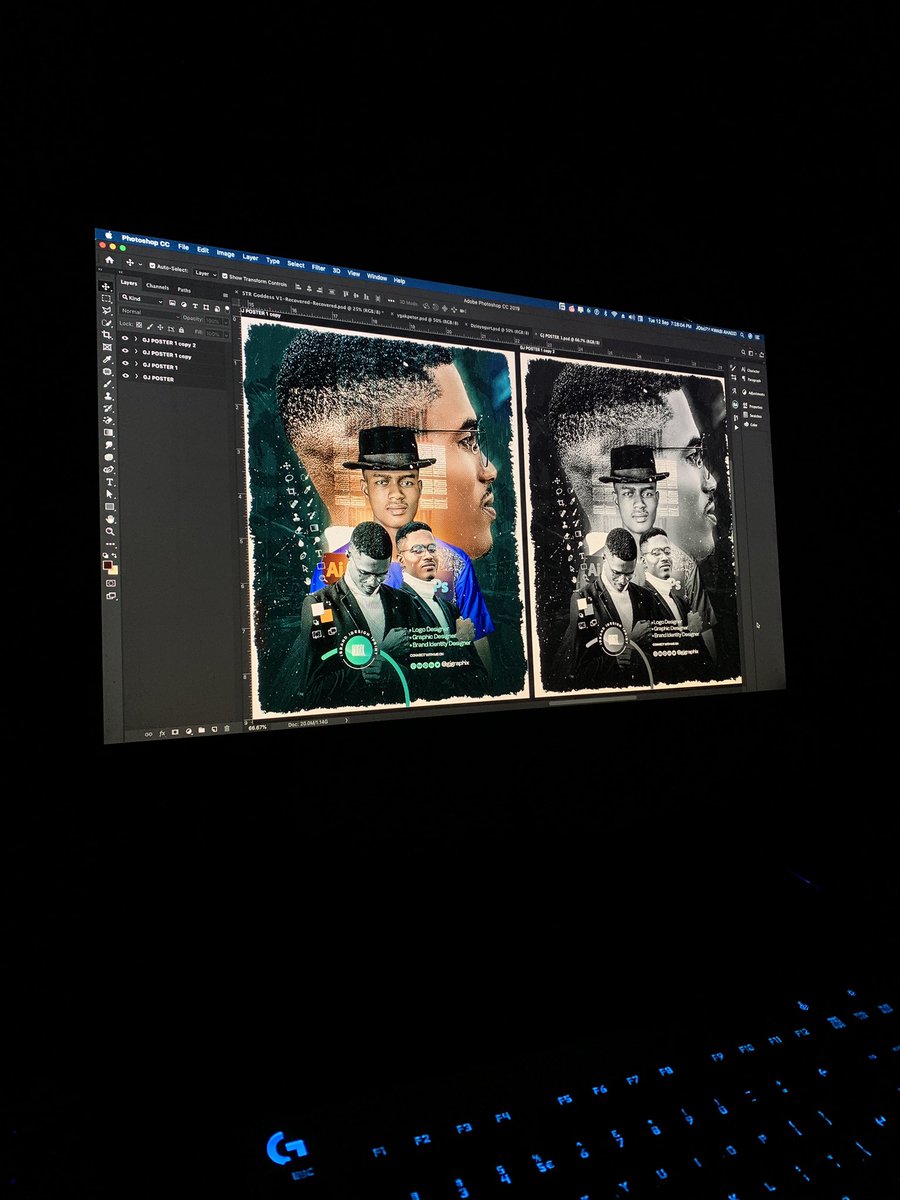Open the Layers panel options menu
This screenshot has height=1200, width=900.
(225, 295)
